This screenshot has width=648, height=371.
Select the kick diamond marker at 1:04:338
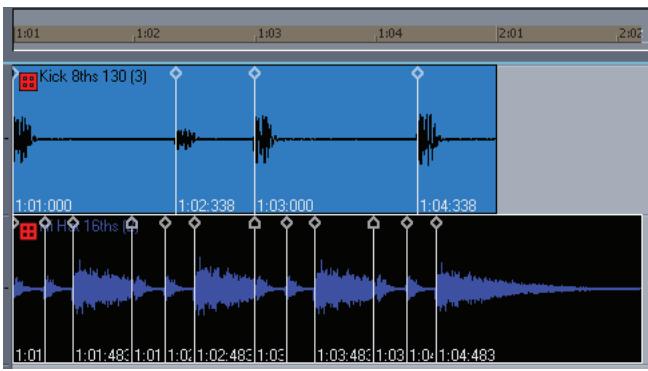pyautogui.click(x=417, y=73)
